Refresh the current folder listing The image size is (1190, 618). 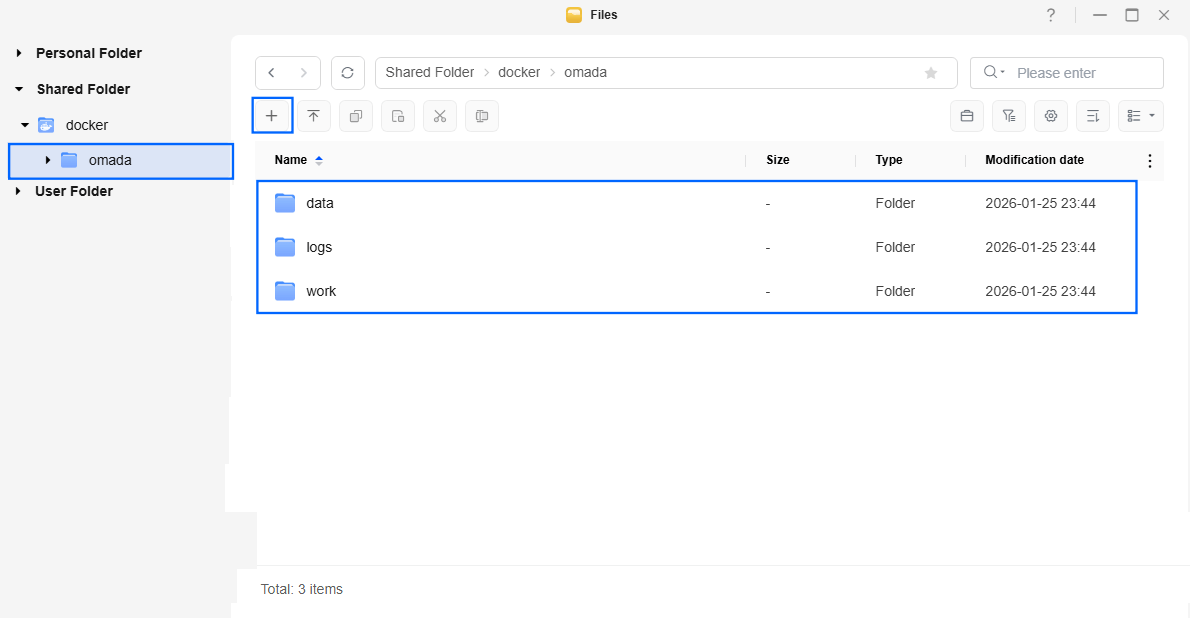347,73
